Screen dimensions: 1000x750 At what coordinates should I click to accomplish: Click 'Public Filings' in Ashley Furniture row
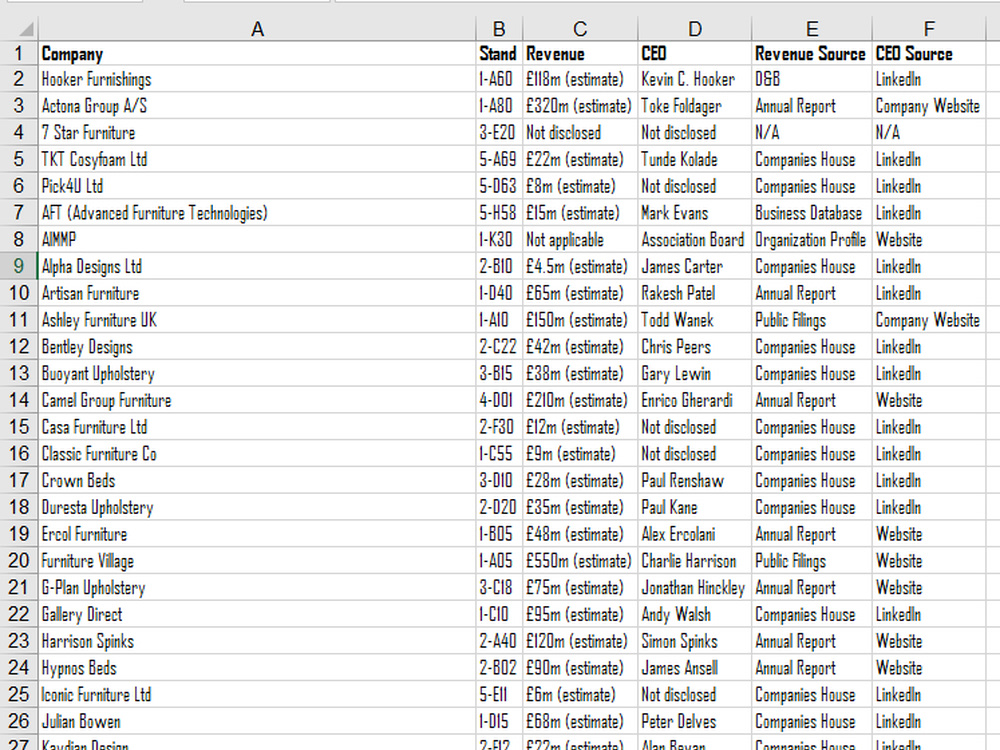coord(812,320)
